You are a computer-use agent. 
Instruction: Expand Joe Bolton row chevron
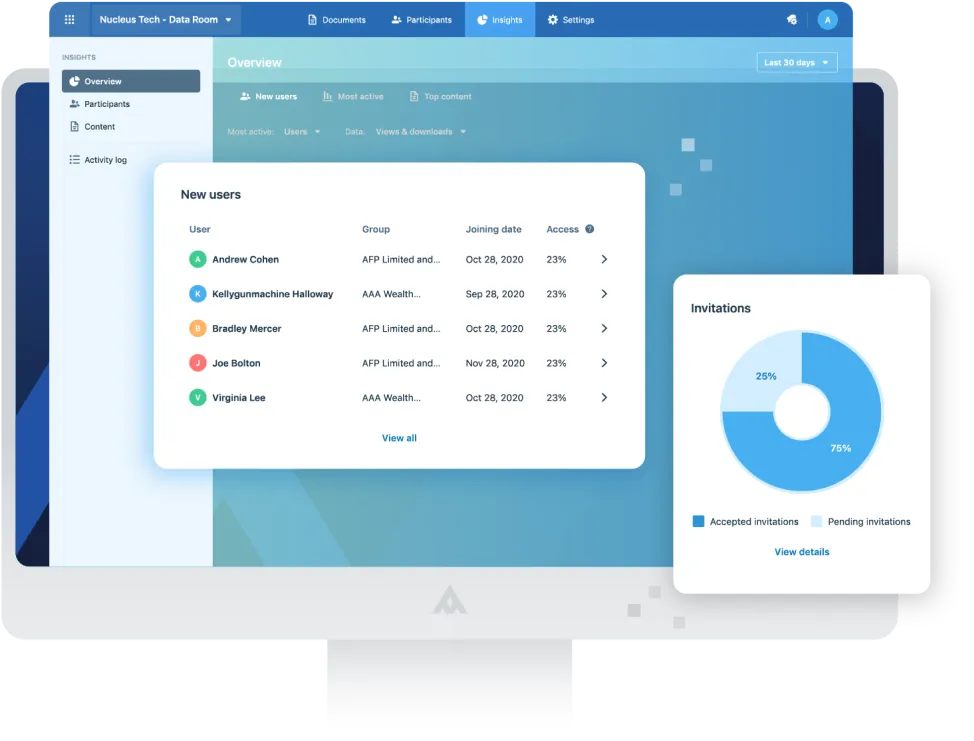tap(604, 363)
